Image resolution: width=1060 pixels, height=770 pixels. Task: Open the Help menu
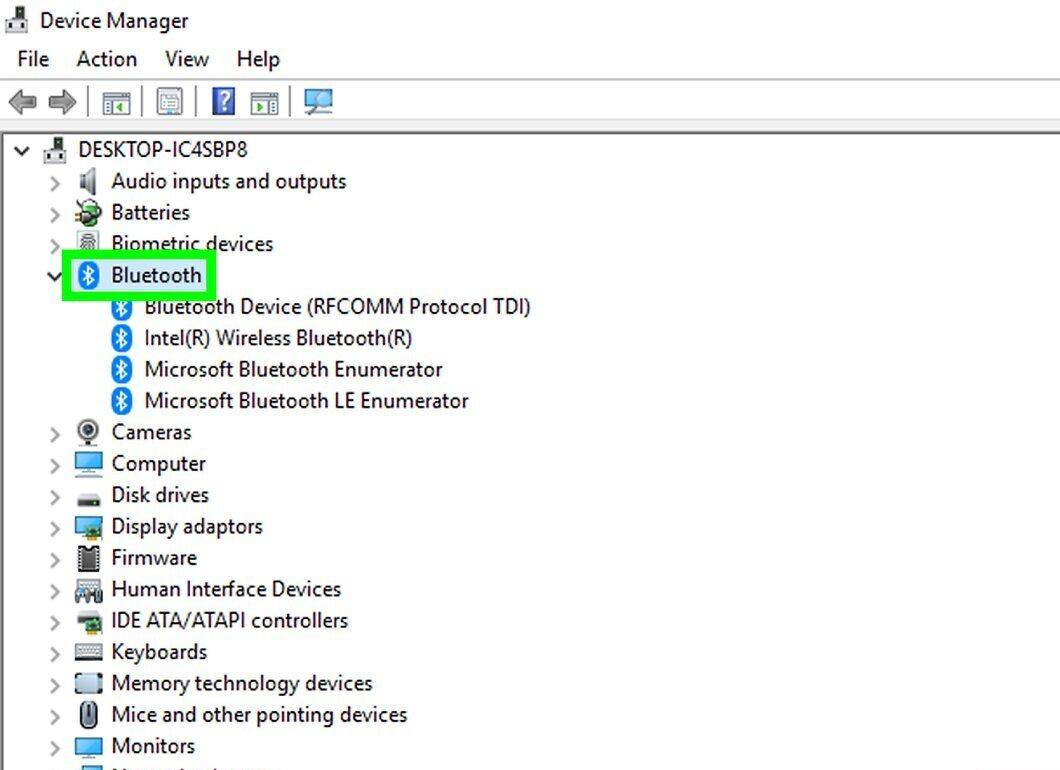point(258,59)
